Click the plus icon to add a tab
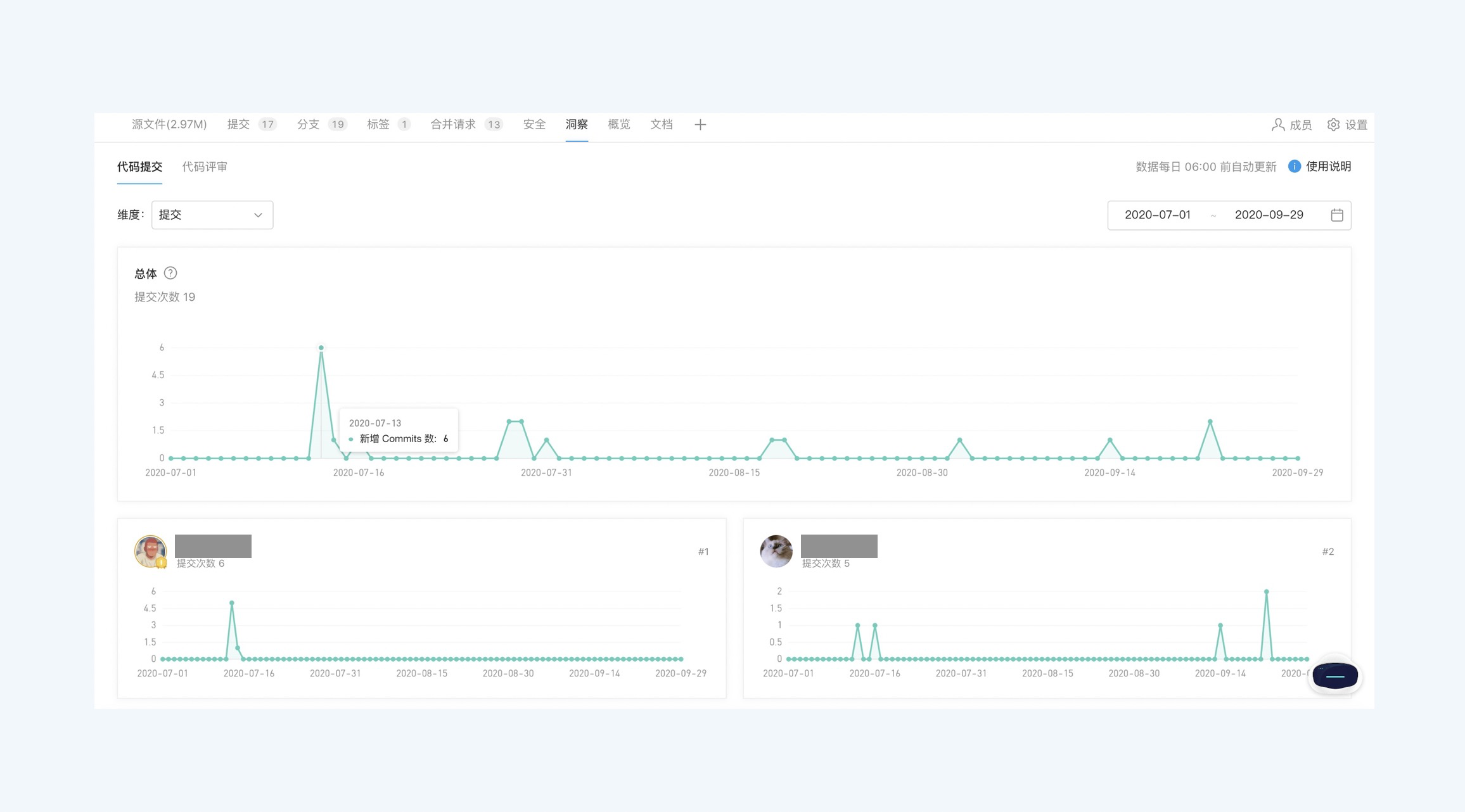The height and width of the screenshot is (812, 1465). click(700, 125)
